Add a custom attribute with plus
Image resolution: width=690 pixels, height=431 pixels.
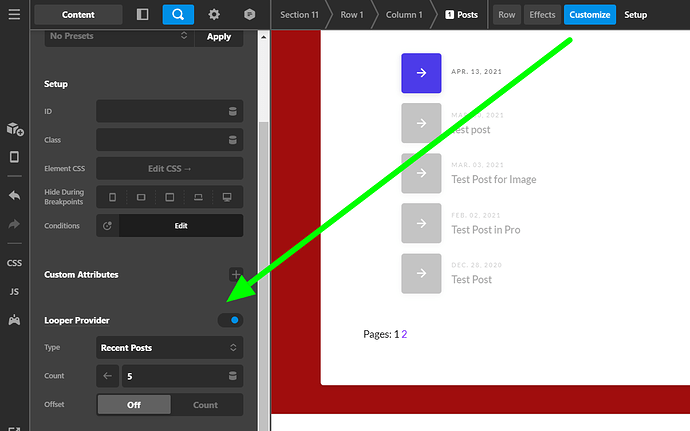click(x=236, y=274)
